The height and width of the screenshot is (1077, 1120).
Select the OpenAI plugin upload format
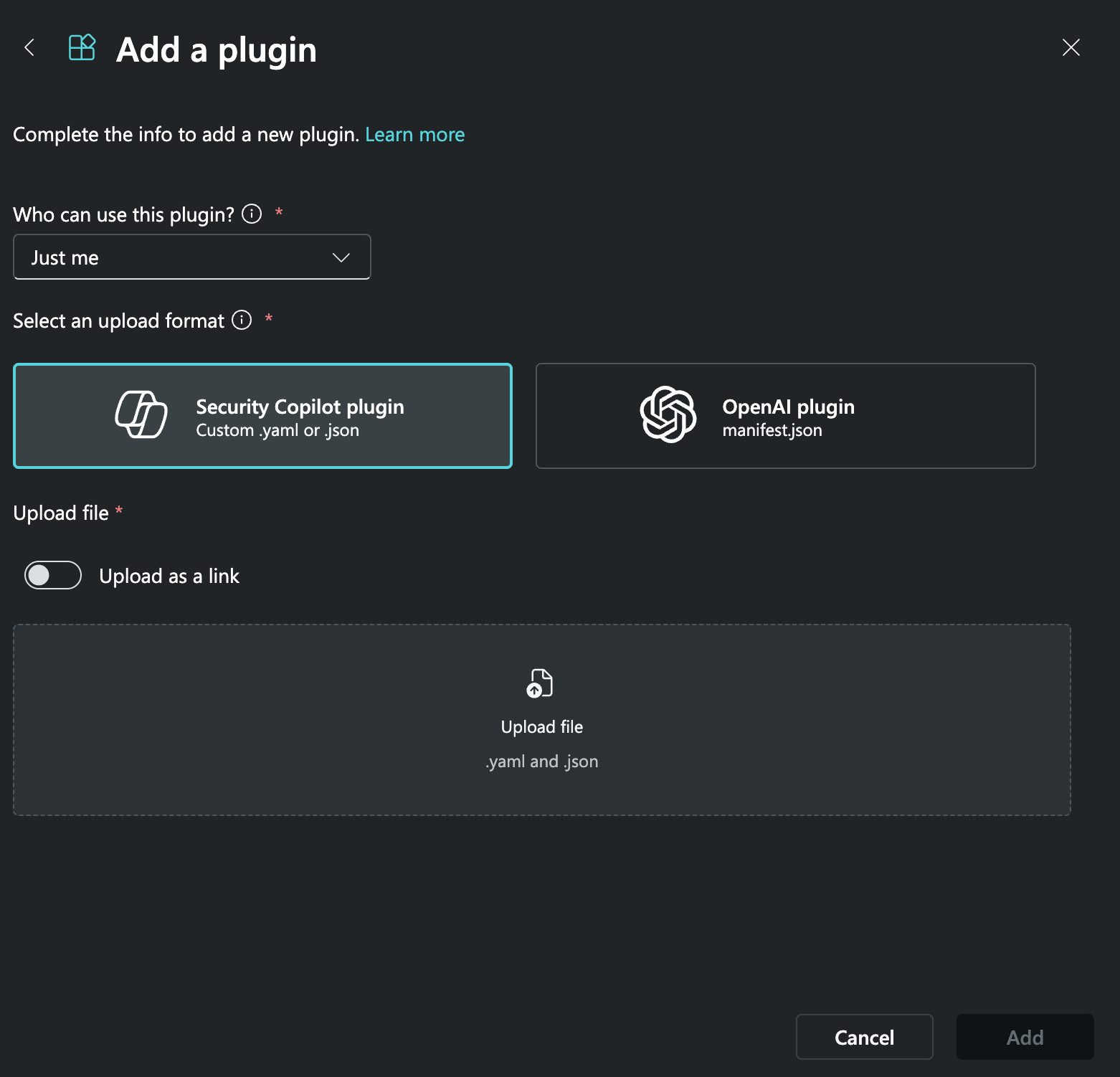pyautogui.click(x=785, y=416)
